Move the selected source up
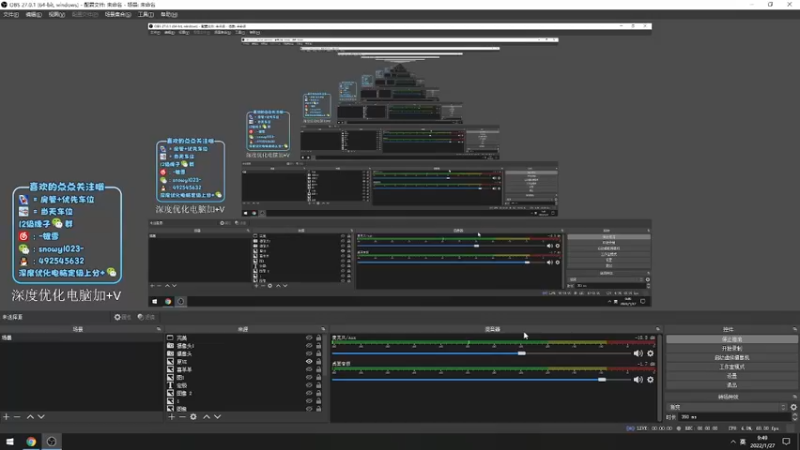The height and width of the screenshot is (450, 800). [x=207, y=417]
